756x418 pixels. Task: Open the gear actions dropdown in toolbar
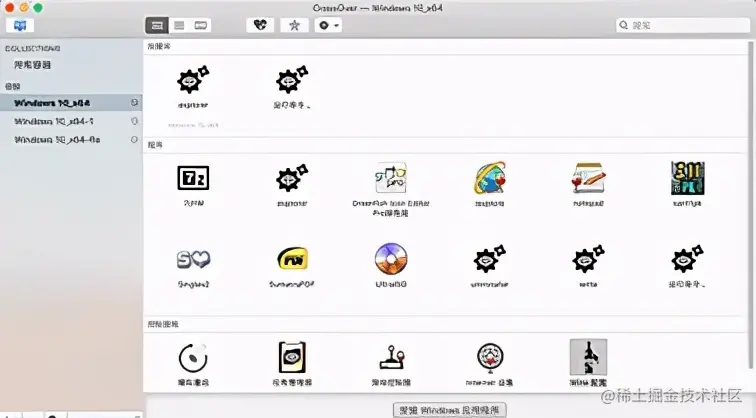328,25
